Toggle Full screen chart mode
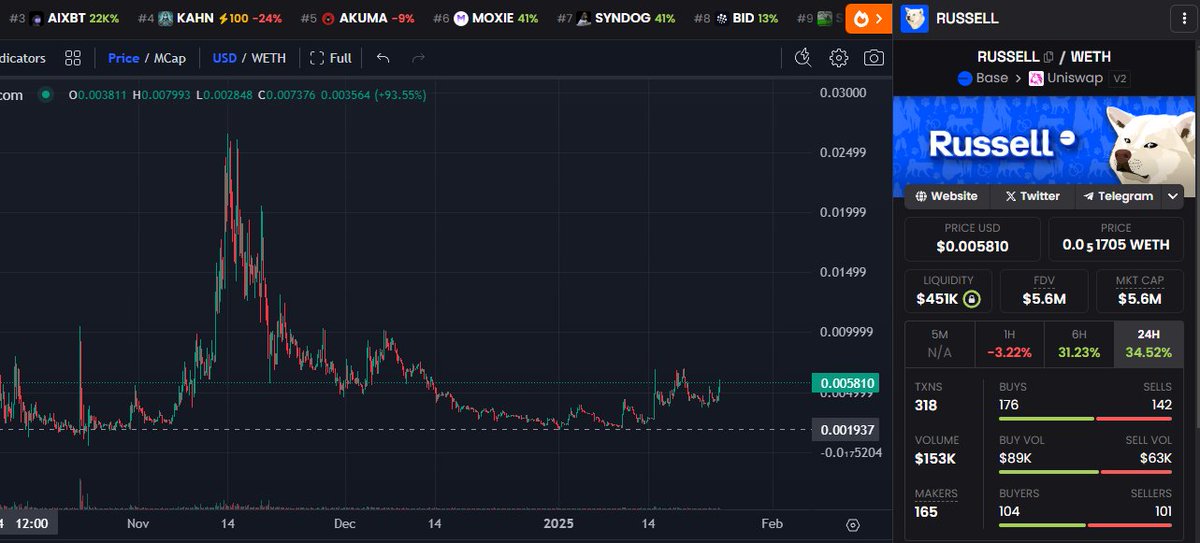 (x=331, y=58)
